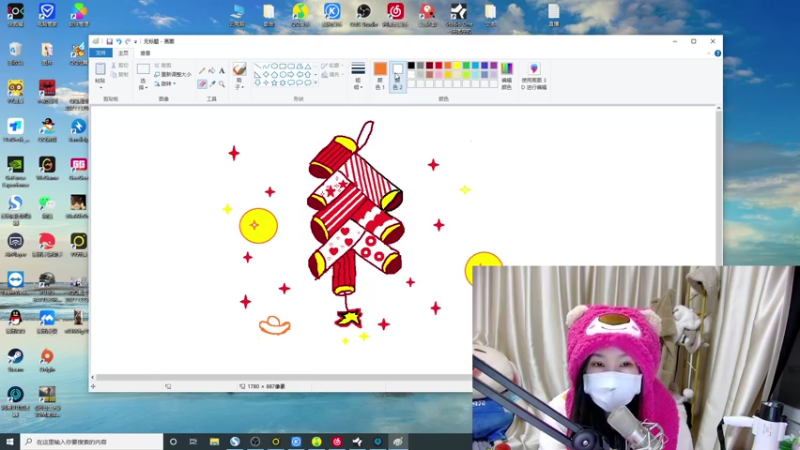Image resolution: width=800 pixels, height=450 pixels.
Task: Select the Fill with color bucket tool
Action: (212, 70)
